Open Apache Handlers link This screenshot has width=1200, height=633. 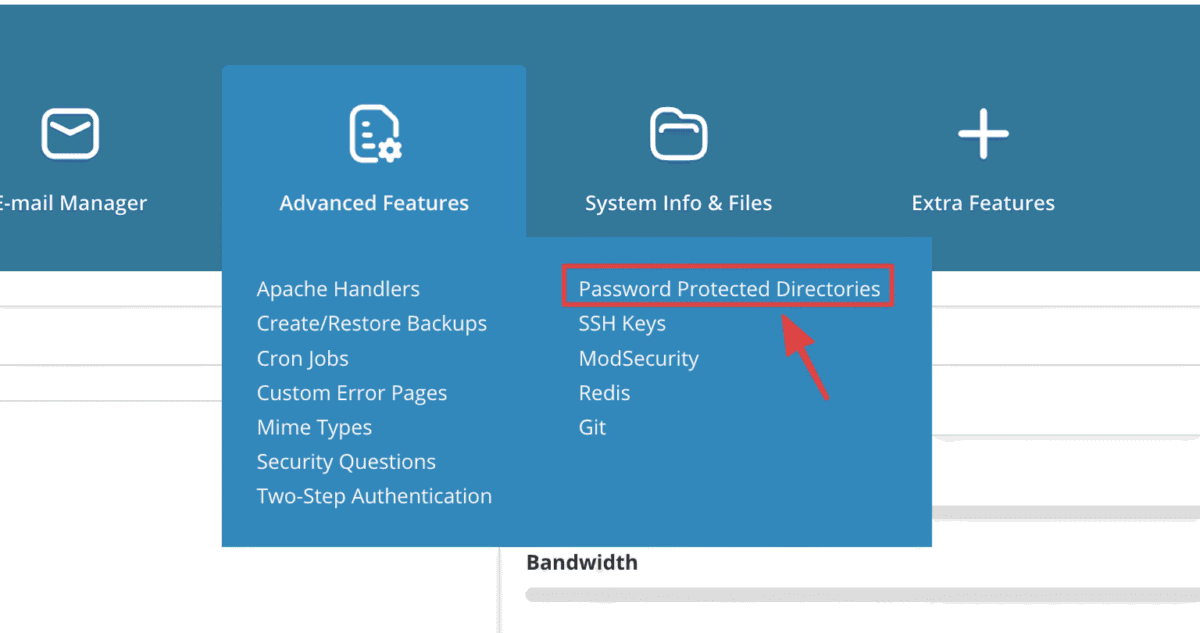338,289
